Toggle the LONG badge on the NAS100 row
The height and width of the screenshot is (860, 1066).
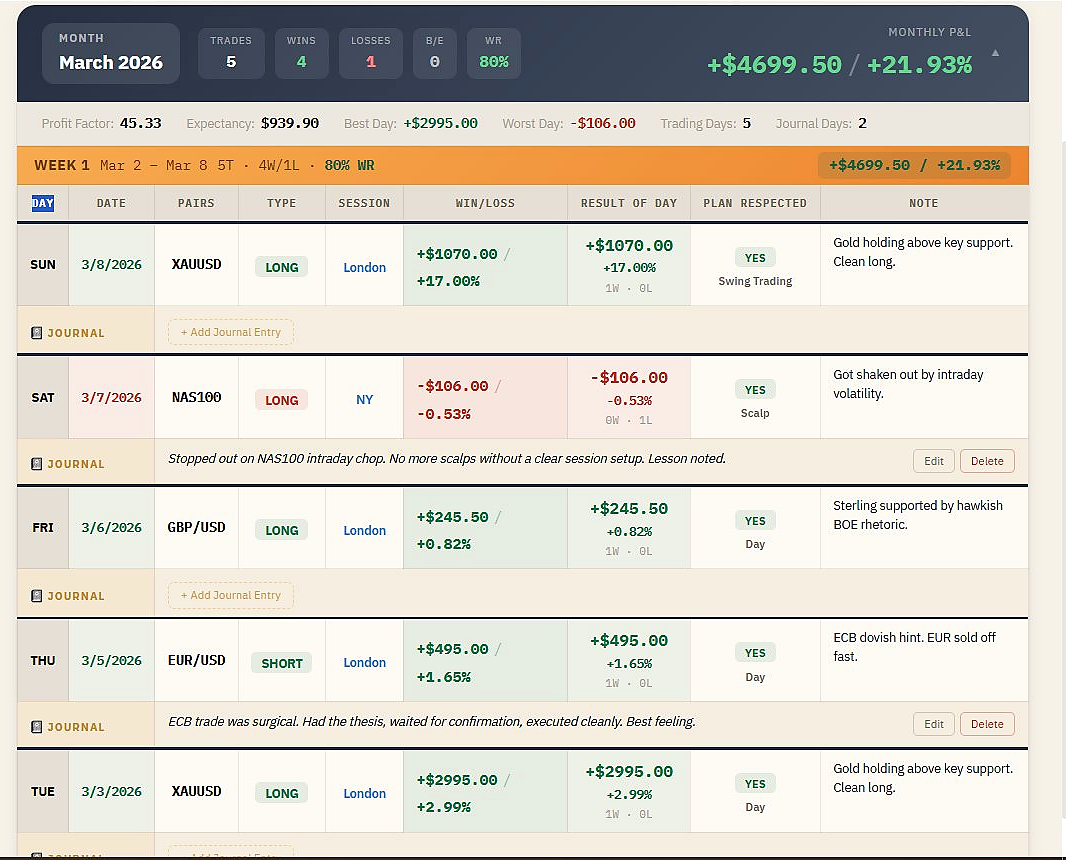281,399
